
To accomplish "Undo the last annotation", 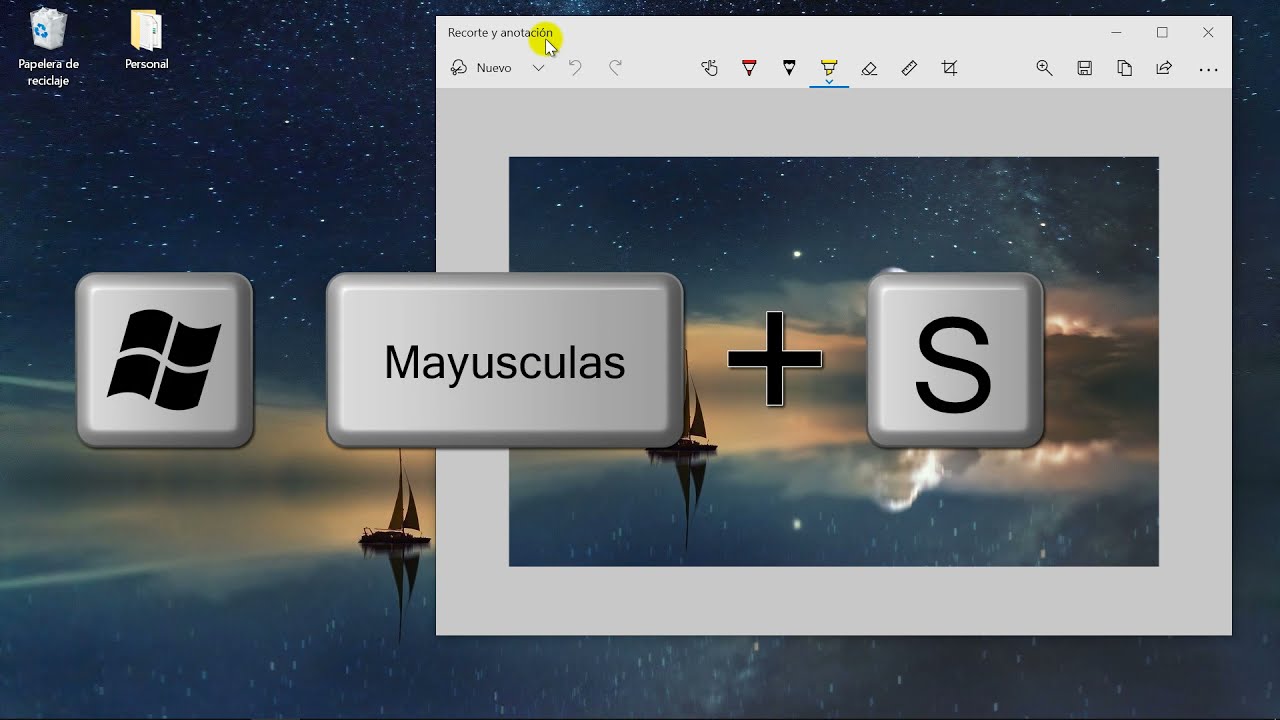I will (x=575, y=68).
